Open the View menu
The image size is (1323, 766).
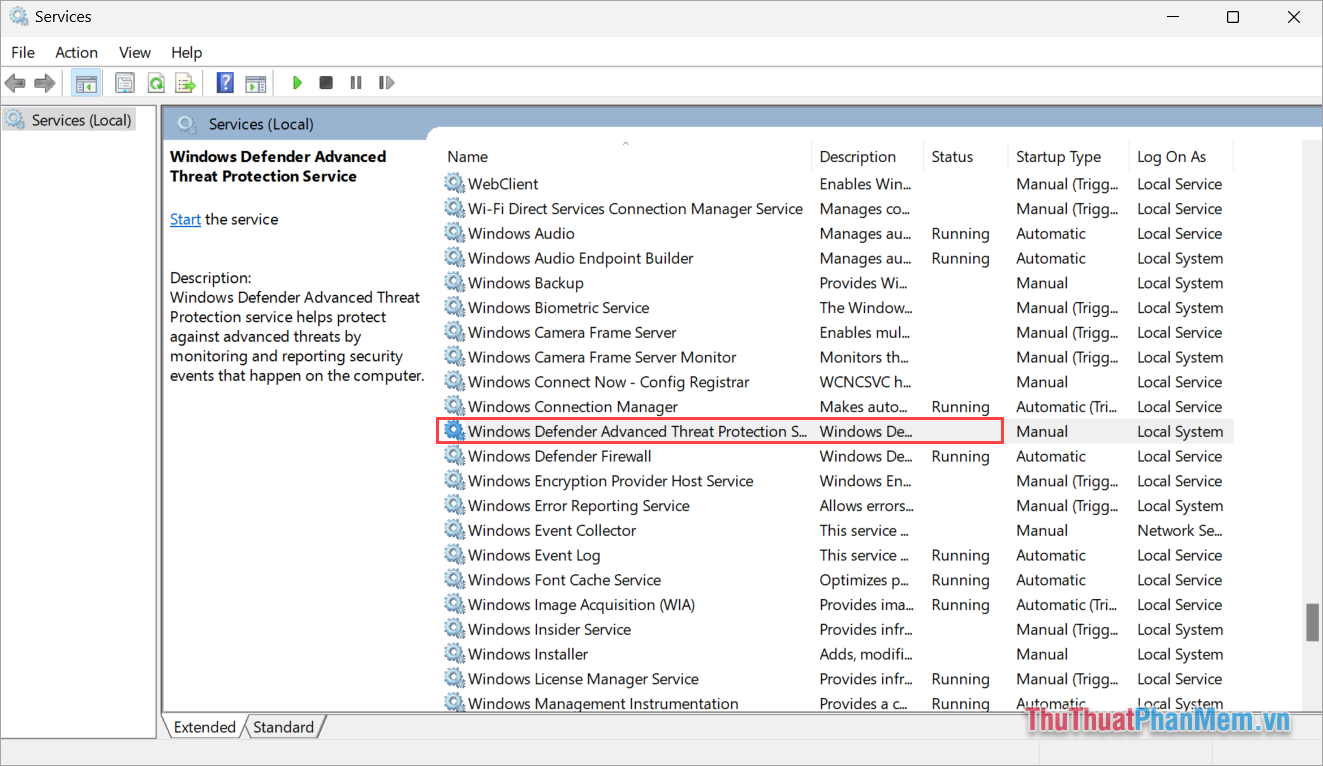[x=134, y=52]
